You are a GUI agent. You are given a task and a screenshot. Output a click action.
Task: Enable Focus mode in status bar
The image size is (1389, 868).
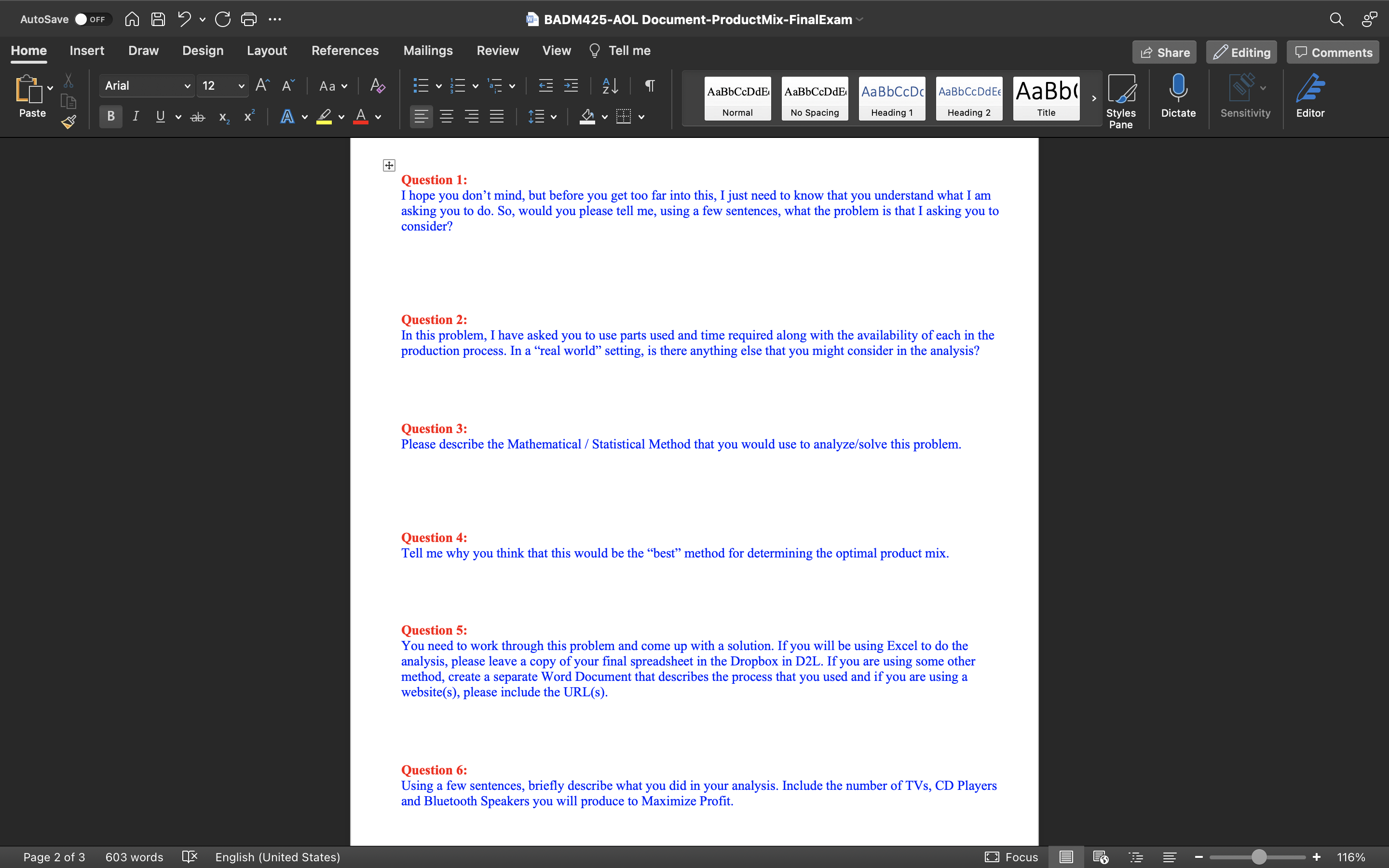pos(1011,857)
